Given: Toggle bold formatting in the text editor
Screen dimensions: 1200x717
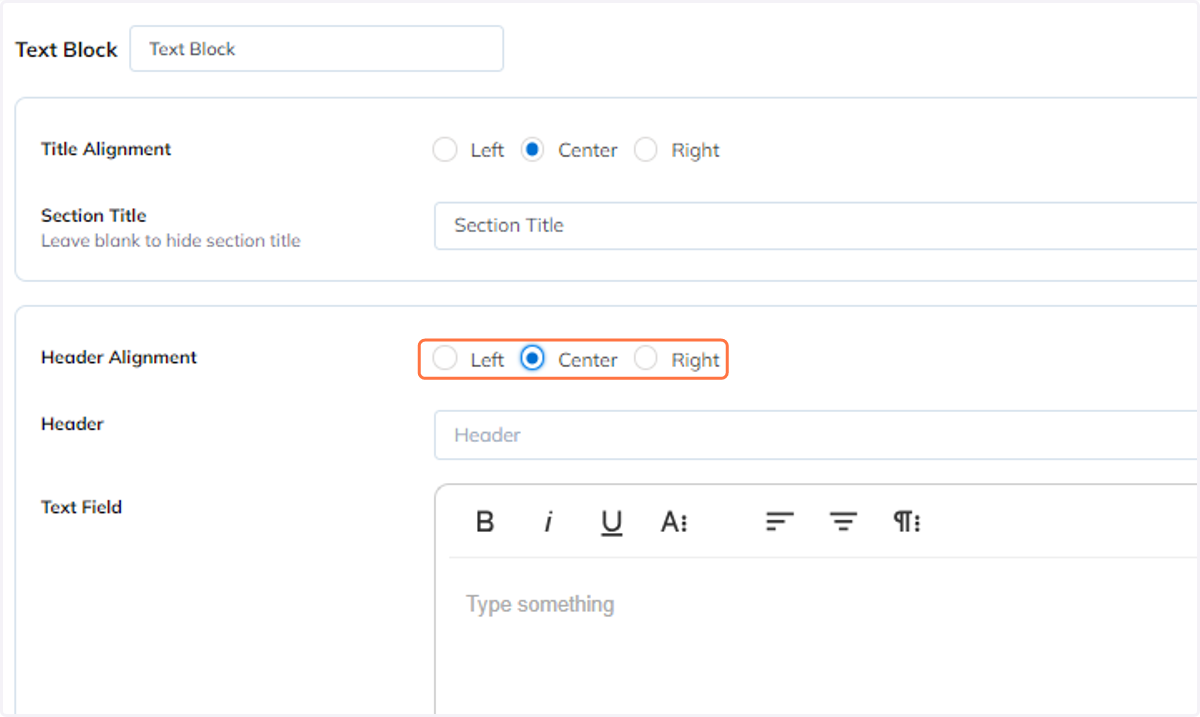Looking at the screenshot, I should click(485, 522).
